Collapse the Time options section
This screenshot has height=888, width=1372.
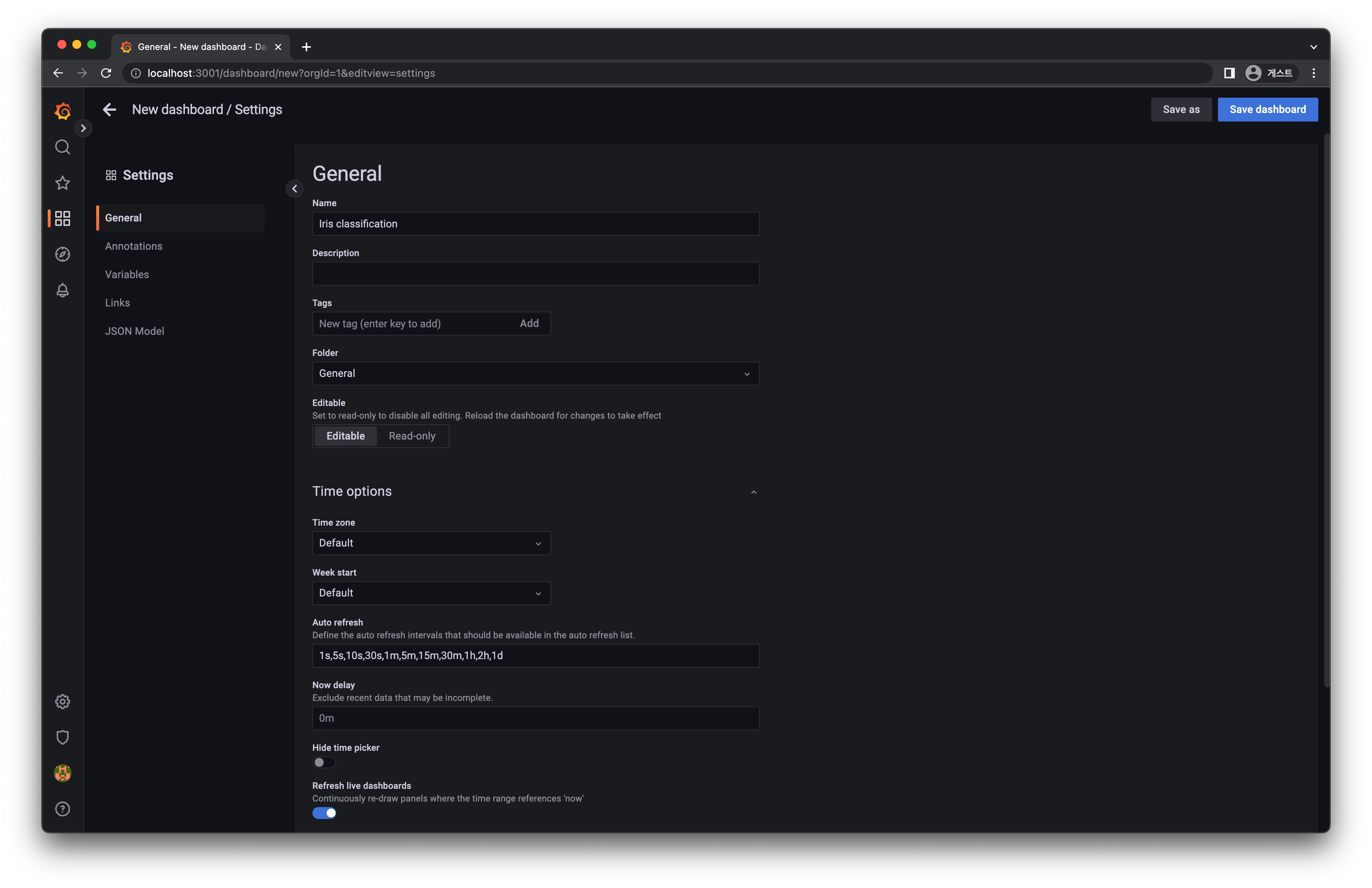point(753,492)
